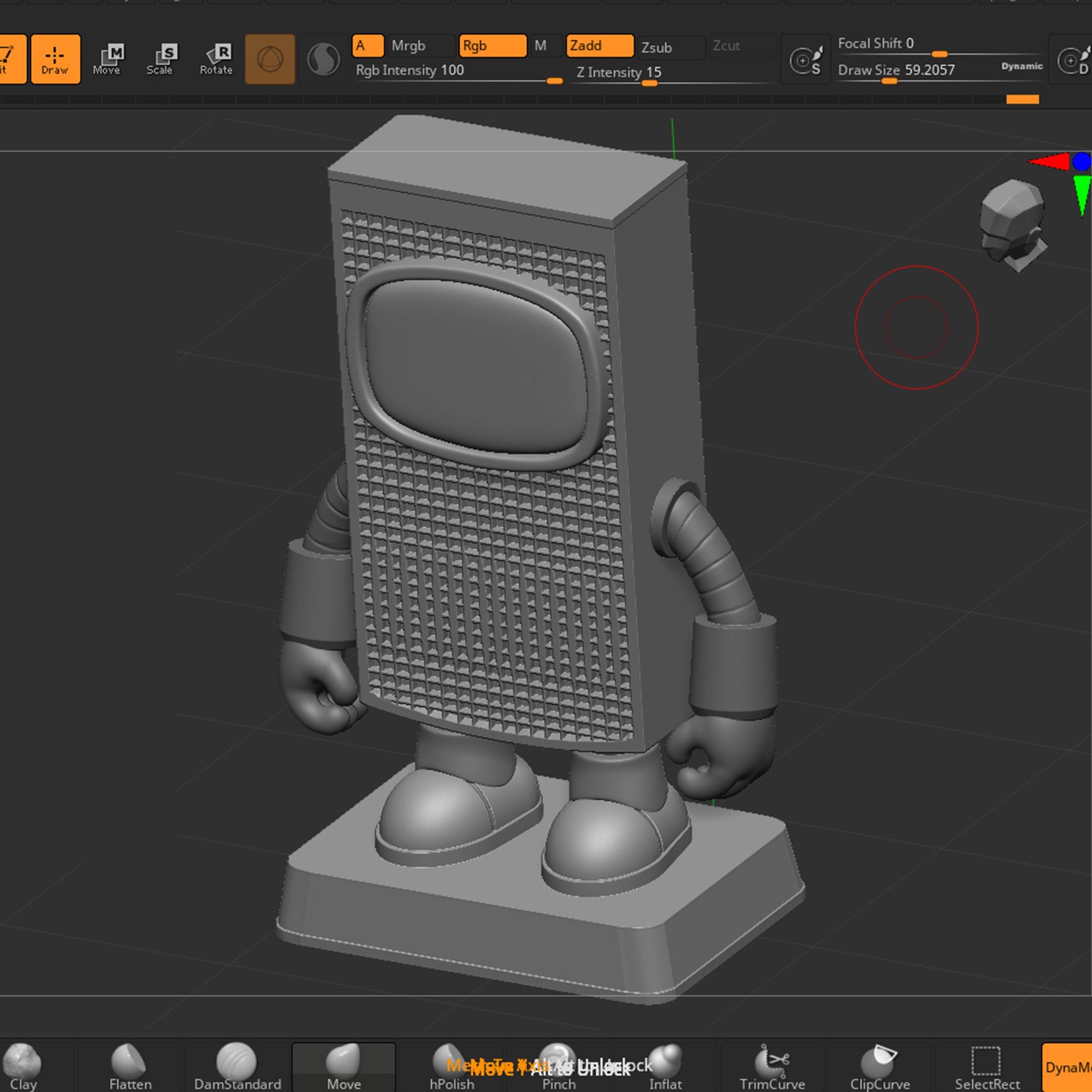The width and height of the screenshot is (1092, 1092).
Task: Activate the Rotate transform tool
Action: click(216, 59)
